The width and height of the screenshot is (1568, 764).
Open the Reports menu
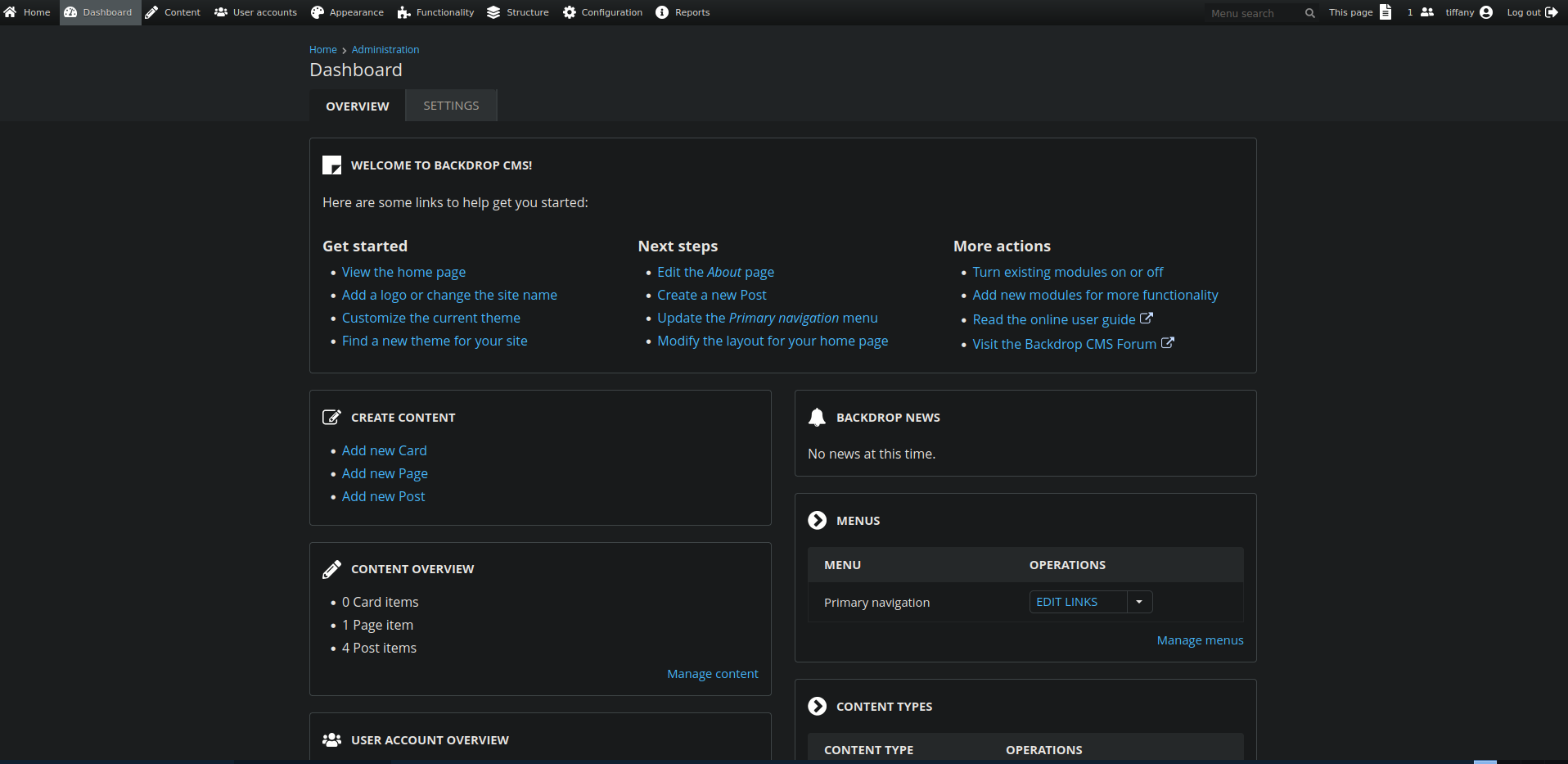(x=683, y=12)
